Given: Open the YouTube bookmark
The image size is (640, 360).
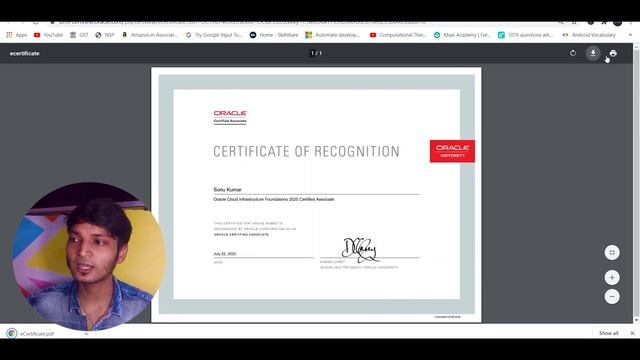Looking at the screenshot, I should [x=48, y=35].
